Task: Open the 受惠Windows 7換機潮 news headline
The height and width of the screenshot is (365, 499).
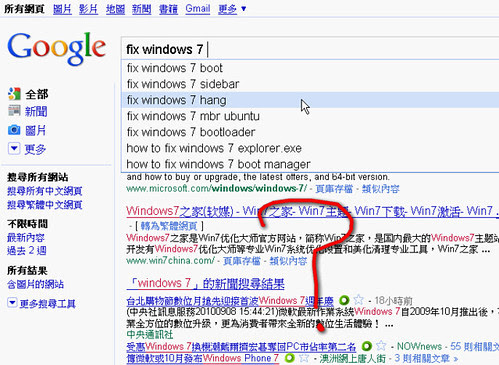Action: 241,347
